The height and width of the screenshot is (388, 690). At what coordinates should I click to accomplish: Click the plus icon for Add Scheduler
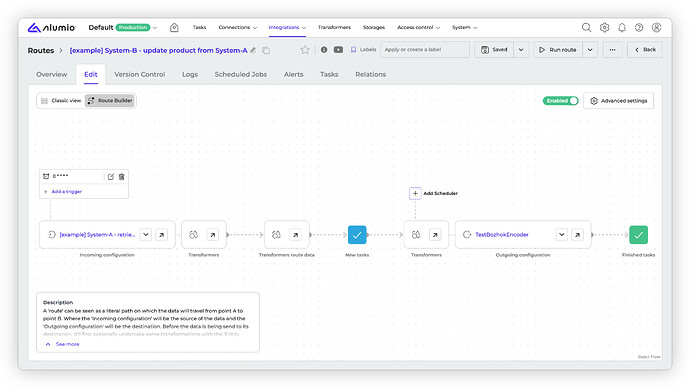click(x=415, y=193)
